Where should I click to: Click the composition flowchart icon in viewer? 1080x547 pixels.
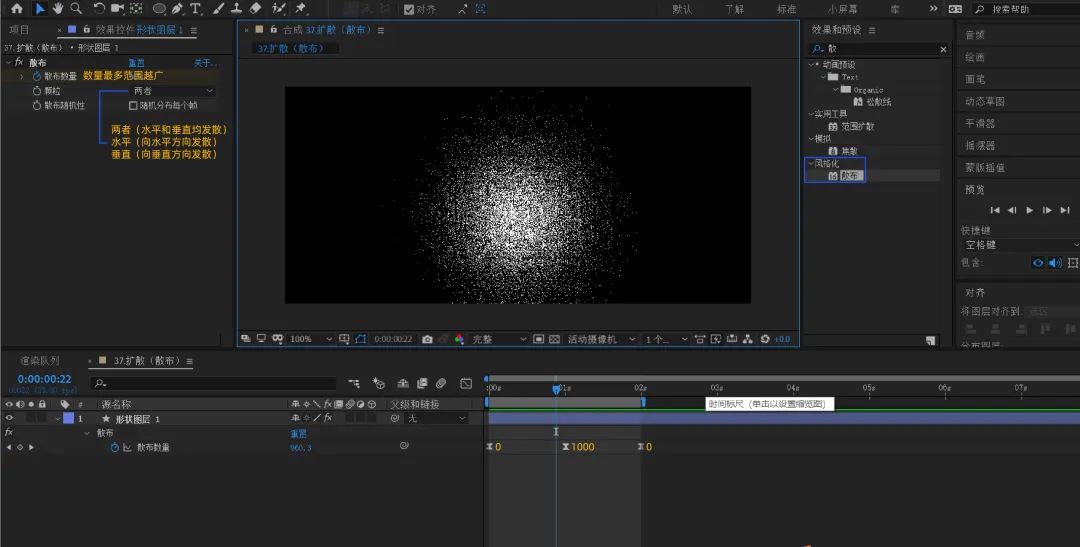748,339
